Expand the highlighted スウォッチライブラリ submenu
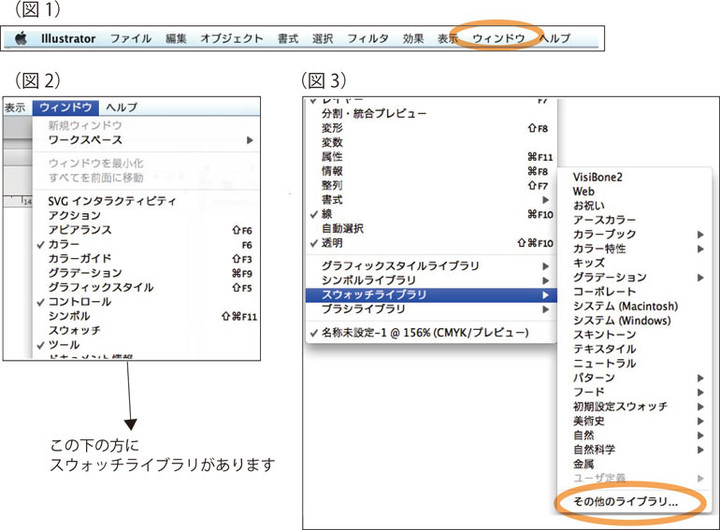Viewport: 720px width, 530px height. (x=431, y=295)
